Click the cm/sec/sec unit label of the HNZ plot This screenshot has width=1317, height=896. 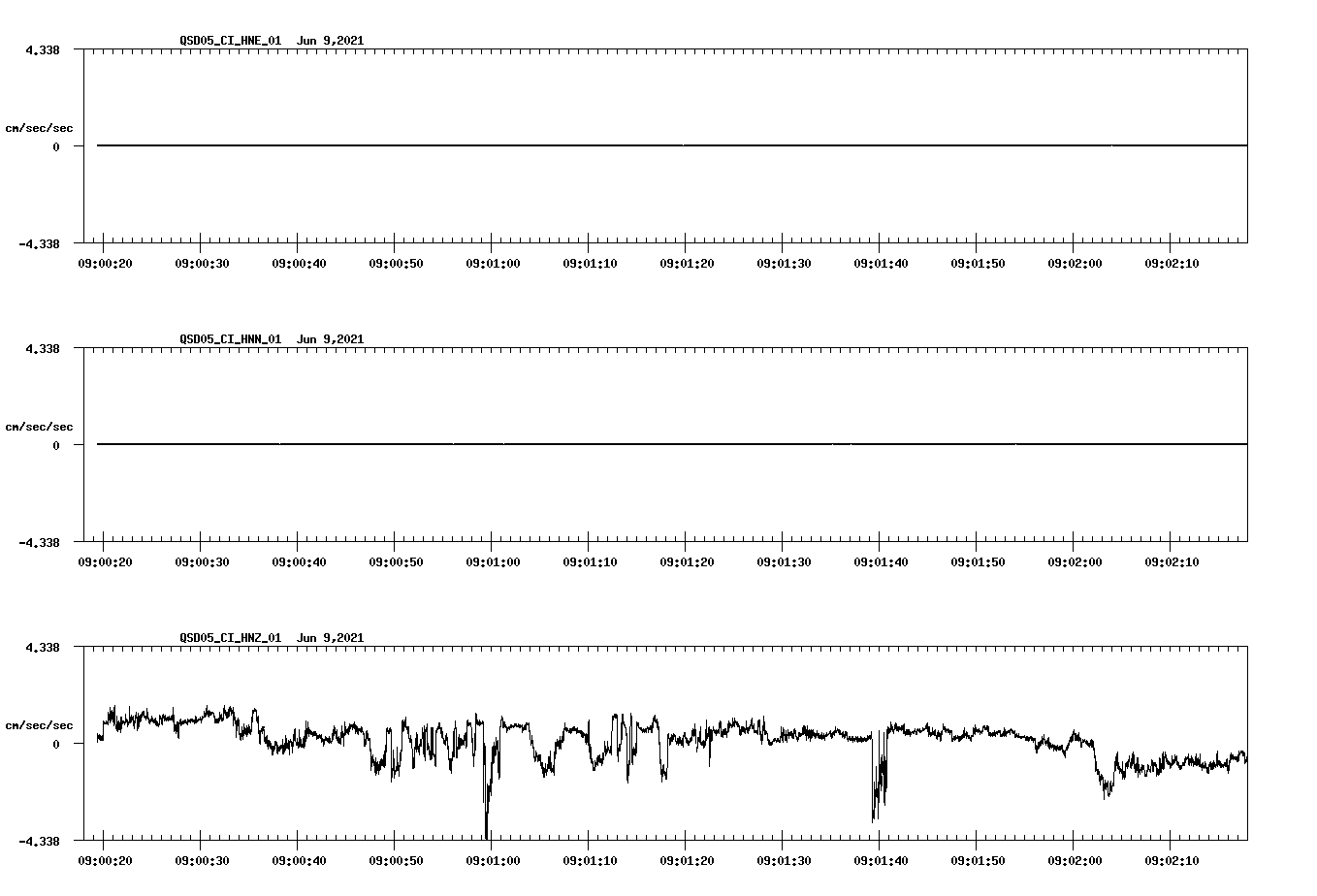39,725
